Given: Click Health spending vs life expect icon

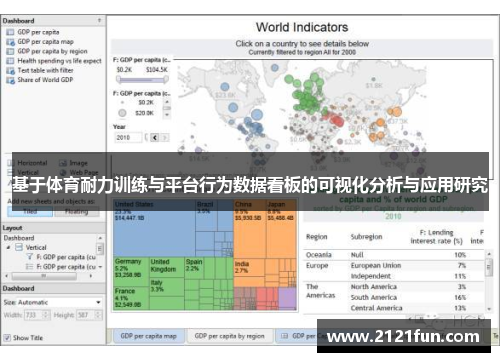Looking at the screenshot, I should (10, 61).
